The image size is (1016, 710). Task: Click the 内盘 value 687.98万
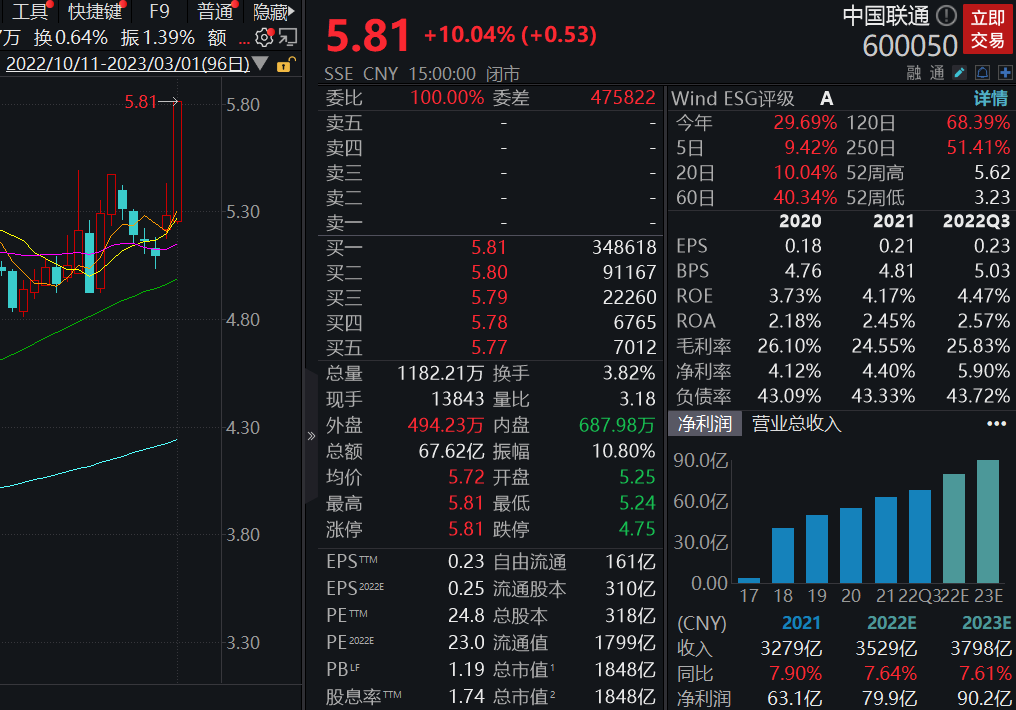617,425
